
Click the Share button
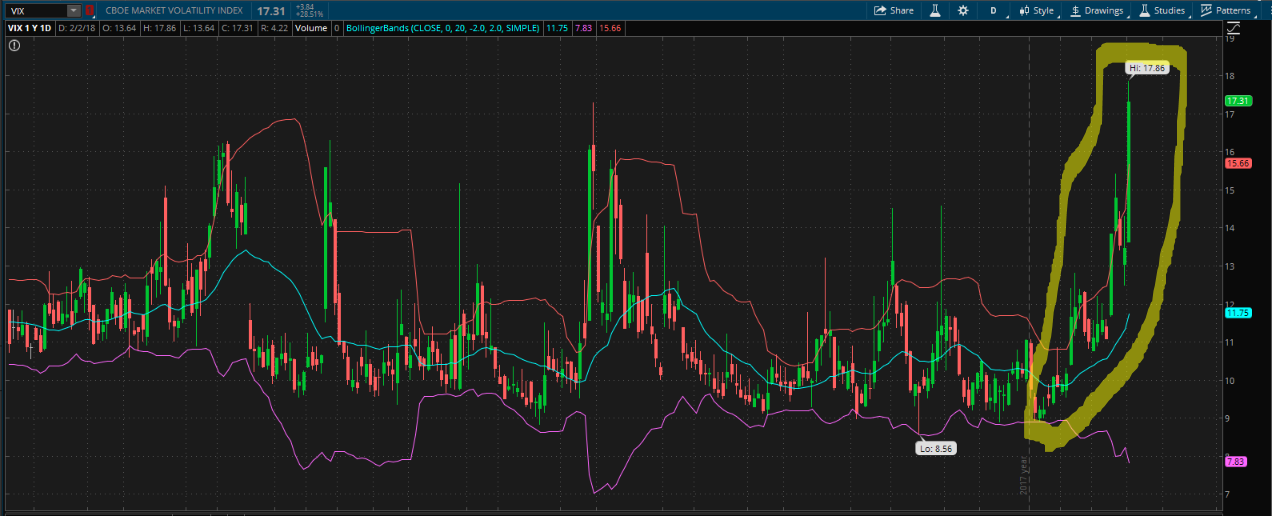pyautogui.click(x=894, y=10)
